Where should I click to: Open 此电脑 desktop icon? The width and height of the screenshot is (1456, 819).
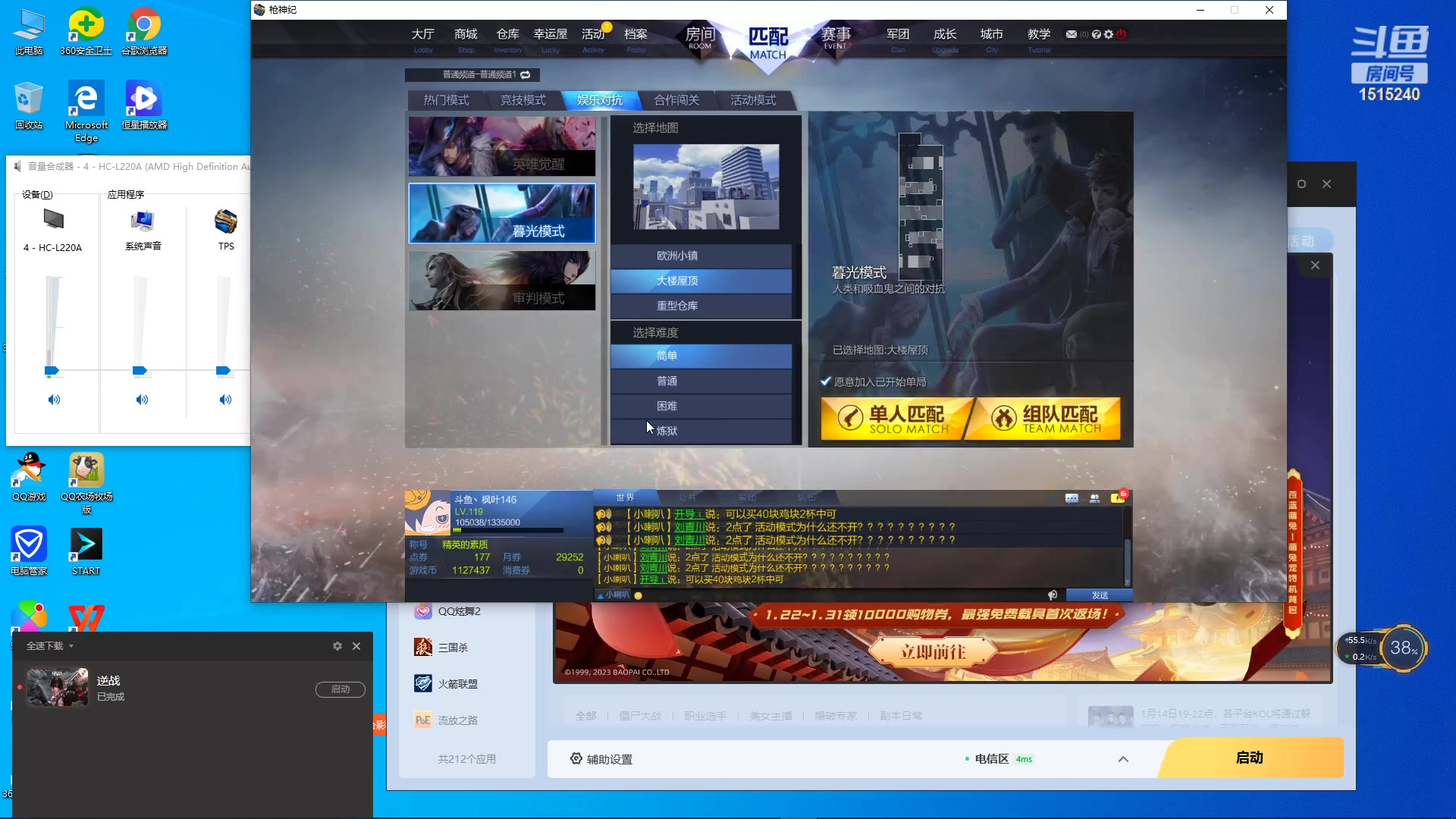click(x=29, y=32)
